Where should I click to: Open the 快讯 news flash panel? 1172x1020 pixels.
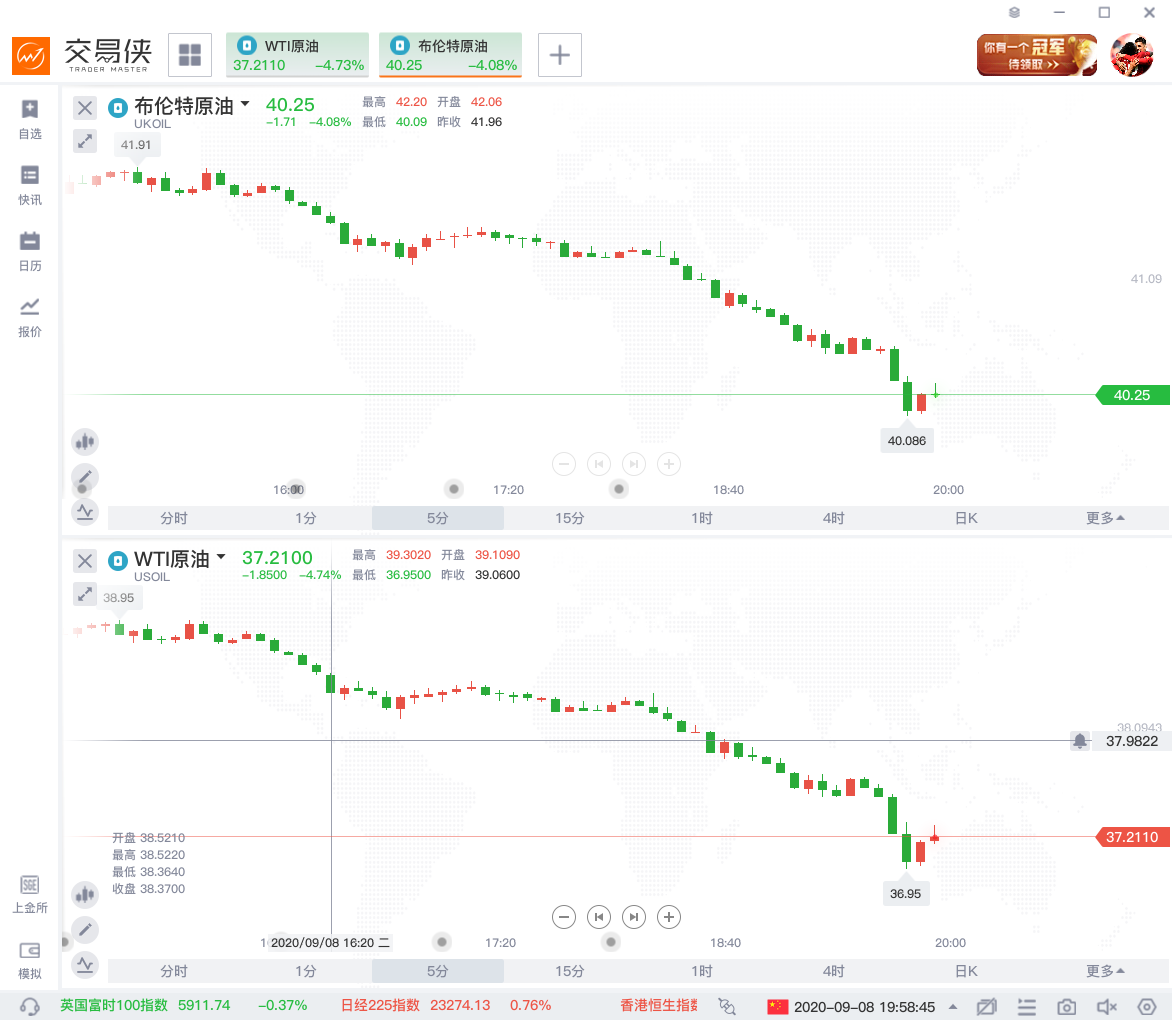tap(30, 184)
